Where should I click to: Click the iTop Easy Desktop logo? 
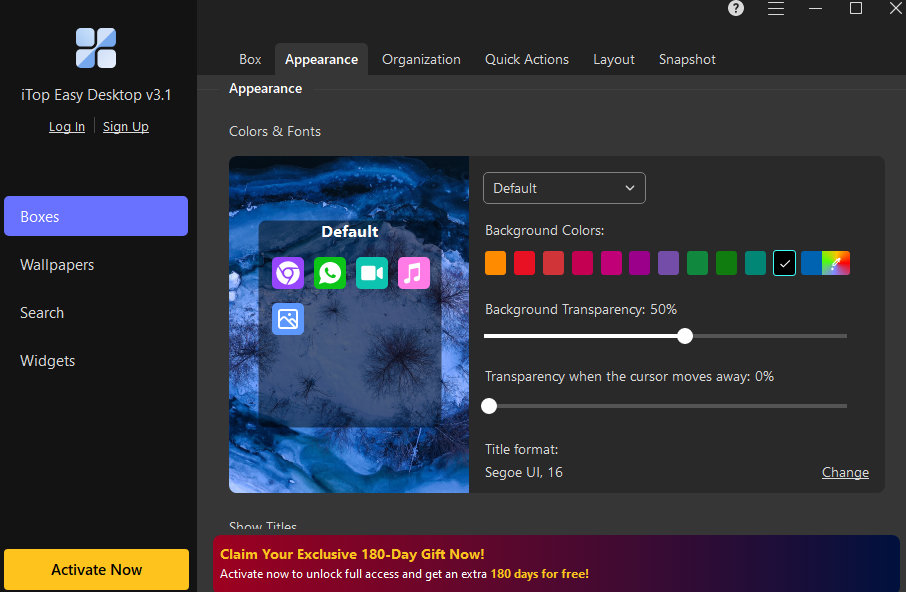pos(95,48)
